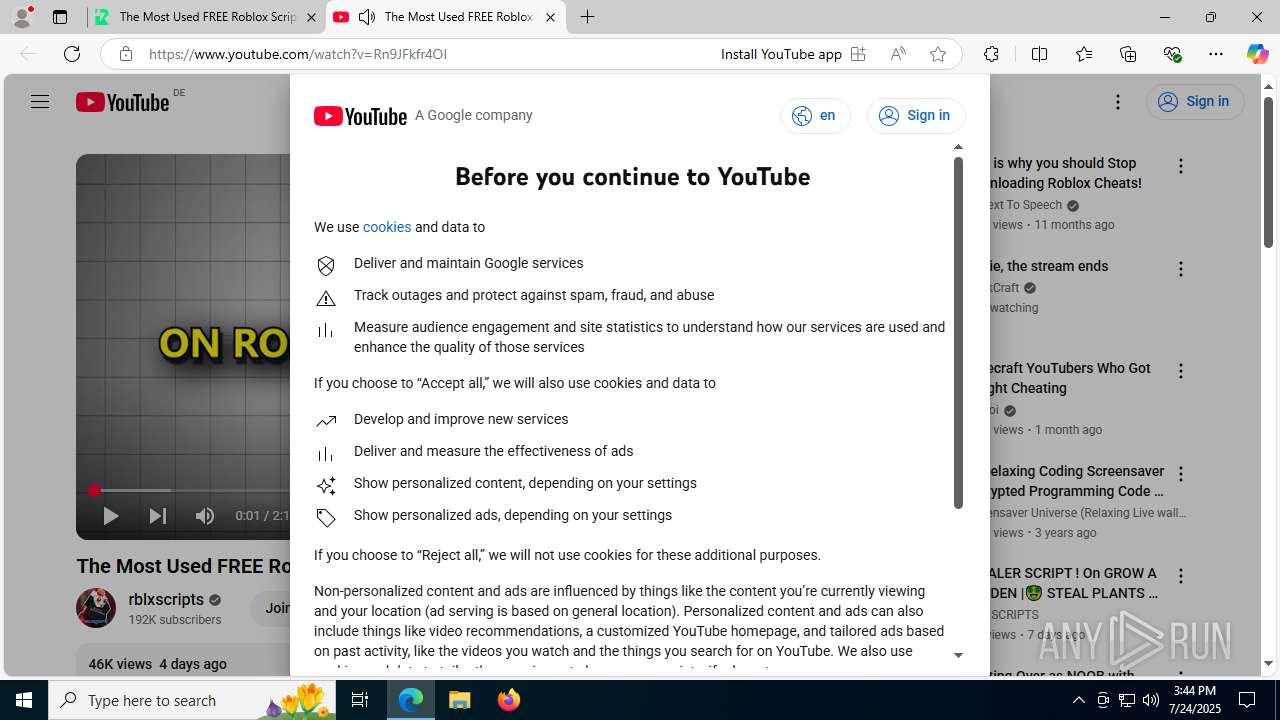
Task: Mute the video player volume
Action: (x=205, y=516)
